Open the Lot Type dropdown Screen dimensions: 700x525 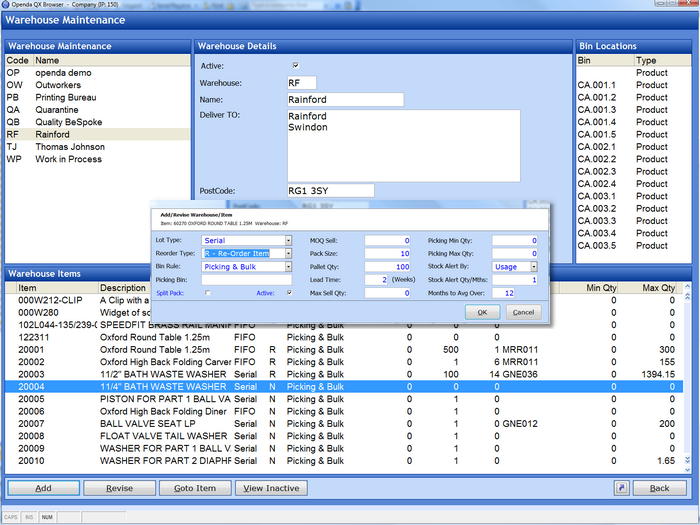coord(288,241)
